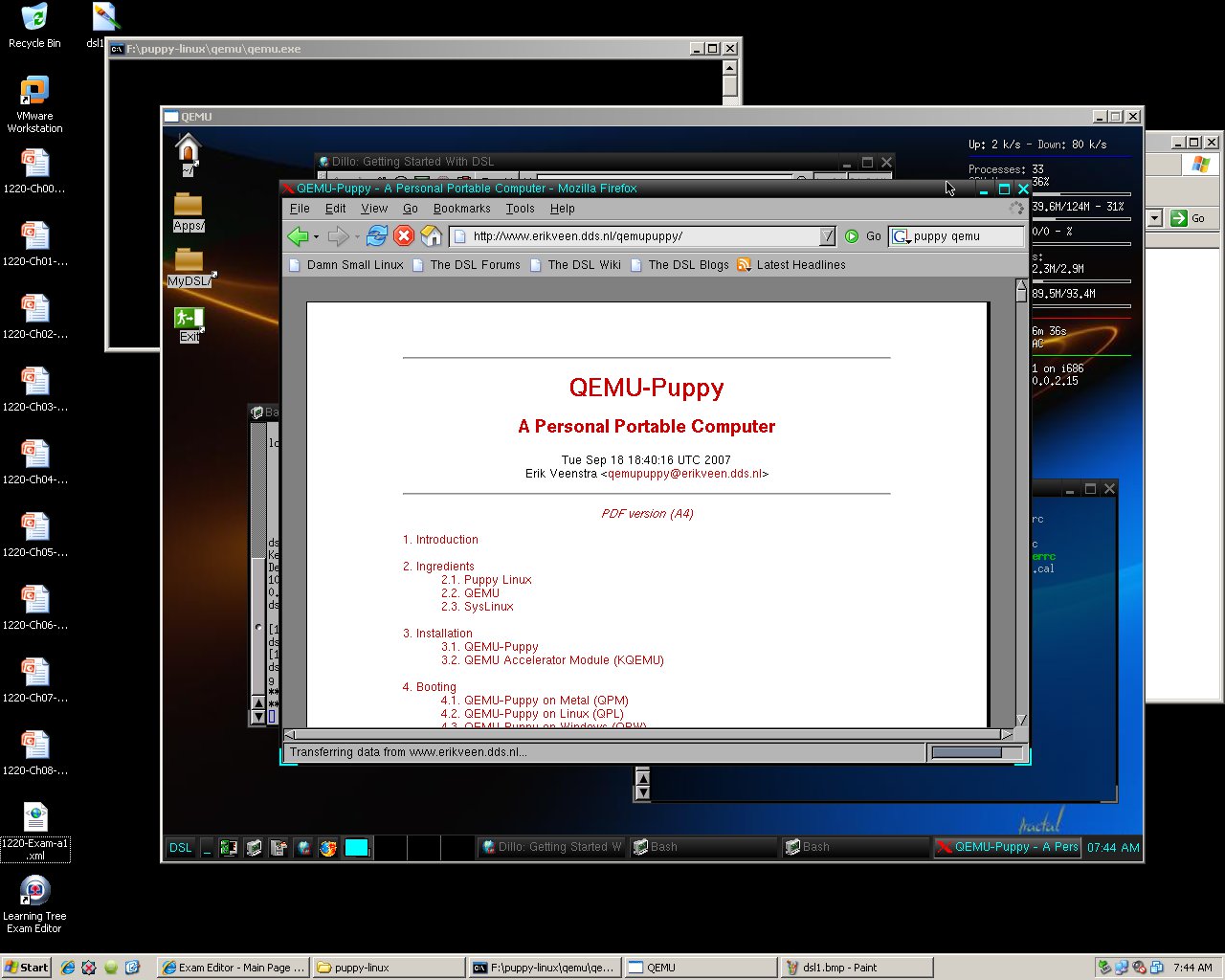This screenshot has width=1225, height=980.
Task: Open the MyDSL folder on DSL desktop
Action: pyautogui.click(x=189, y=268)
